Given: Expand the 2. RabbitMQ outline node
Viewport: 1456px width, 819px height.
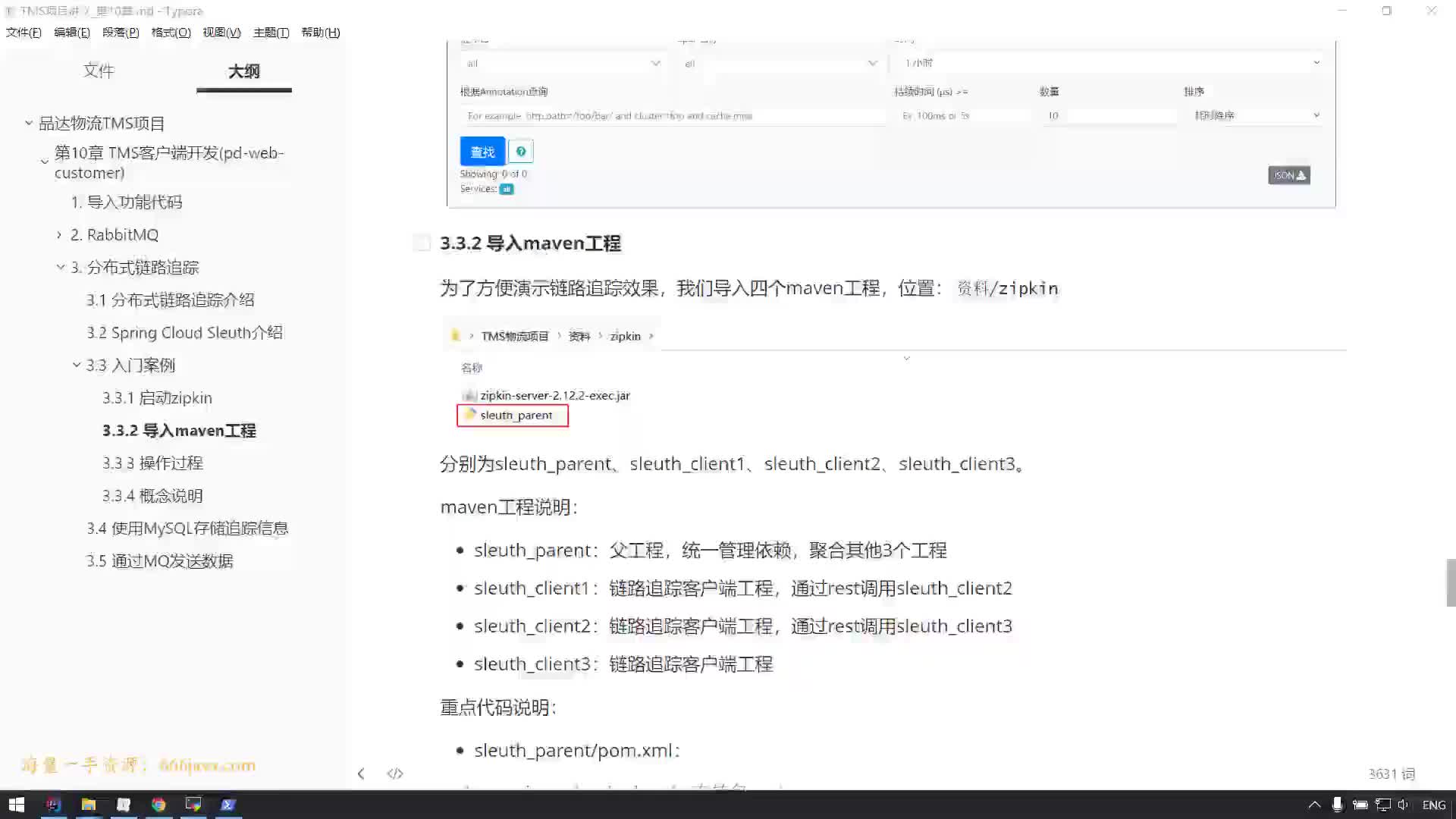Looking at the screenshot, I should [x=59, y=235].
